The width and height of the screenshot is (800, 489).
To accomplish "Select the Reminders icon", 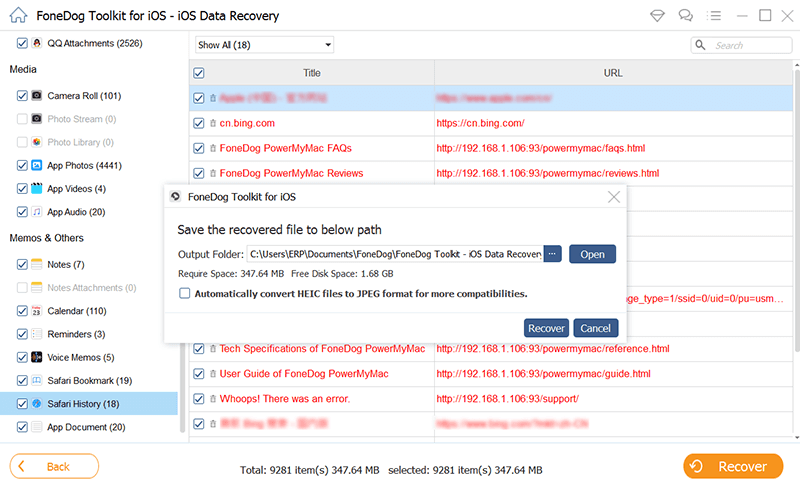I will [x=37, y=334].
